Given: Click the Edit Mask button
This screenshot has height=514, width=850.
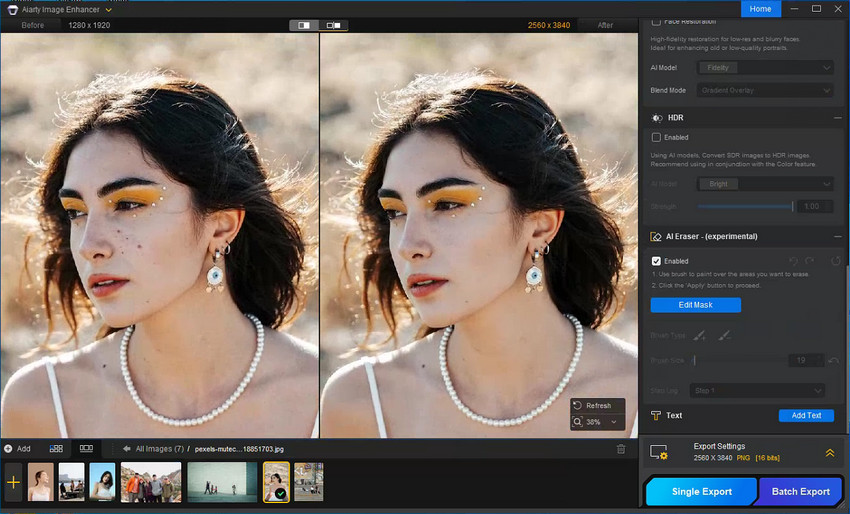Looking at the screenshot, I should (696, 305).
